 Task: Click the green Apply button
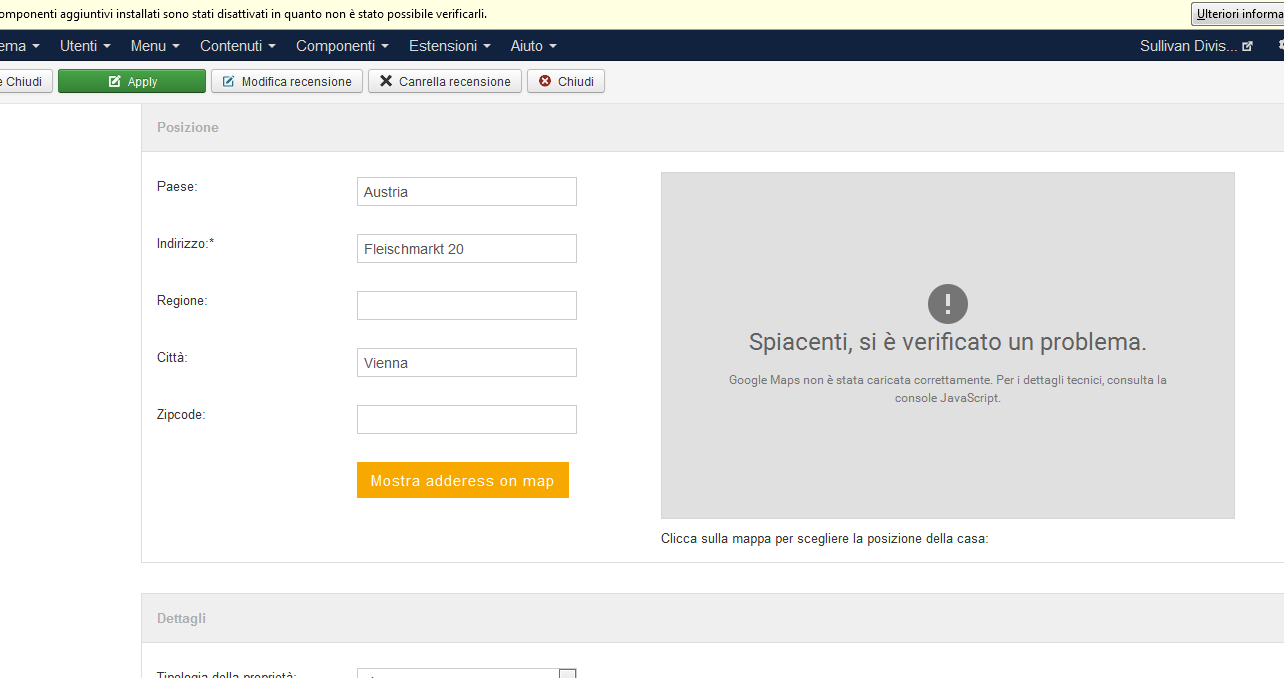132,81
